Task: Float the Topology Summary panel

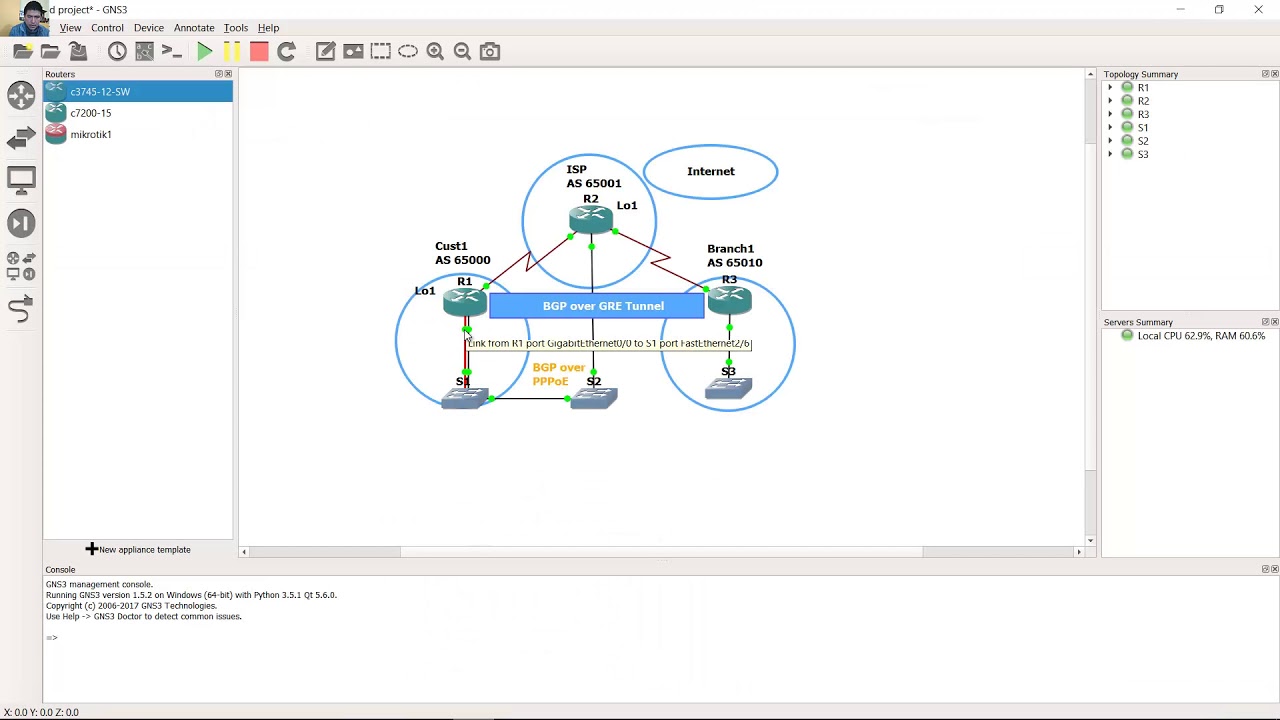Action: (1265, 74)
